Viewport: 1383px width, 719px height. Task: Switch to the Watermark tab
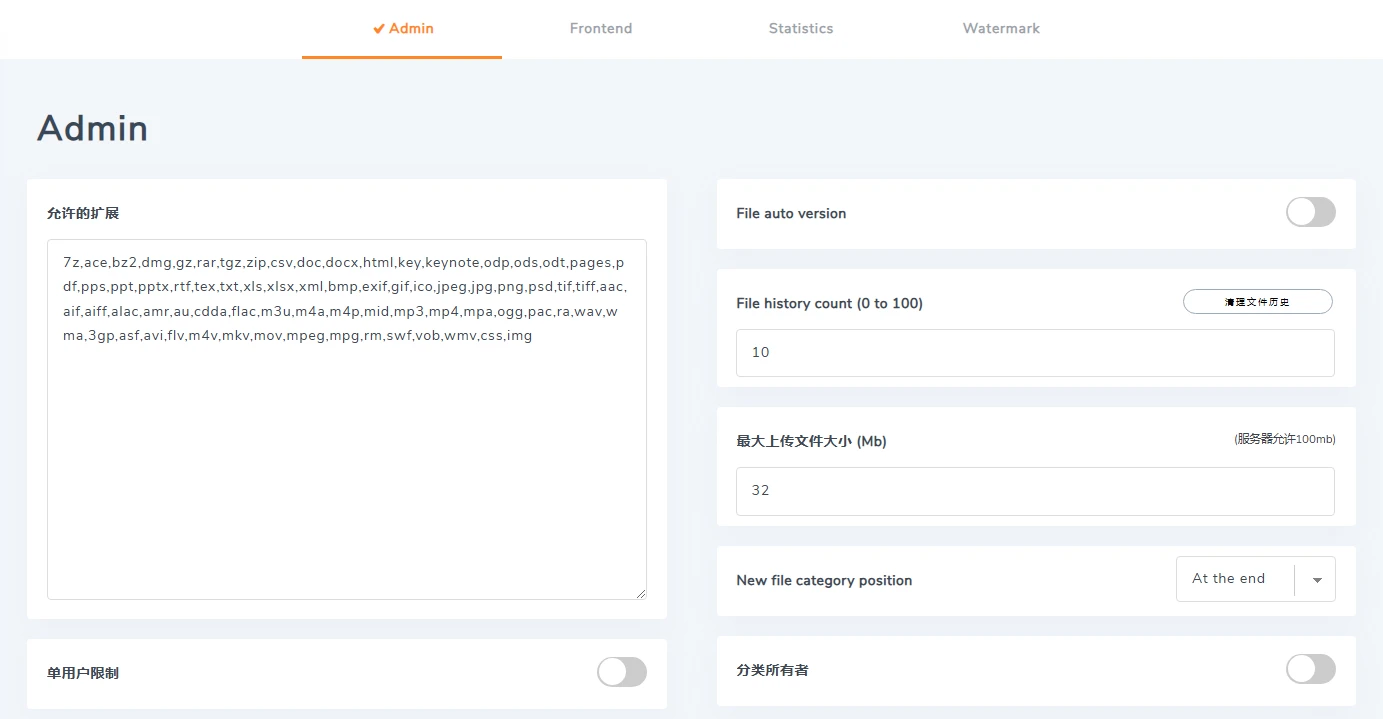tap(1000, 28)
